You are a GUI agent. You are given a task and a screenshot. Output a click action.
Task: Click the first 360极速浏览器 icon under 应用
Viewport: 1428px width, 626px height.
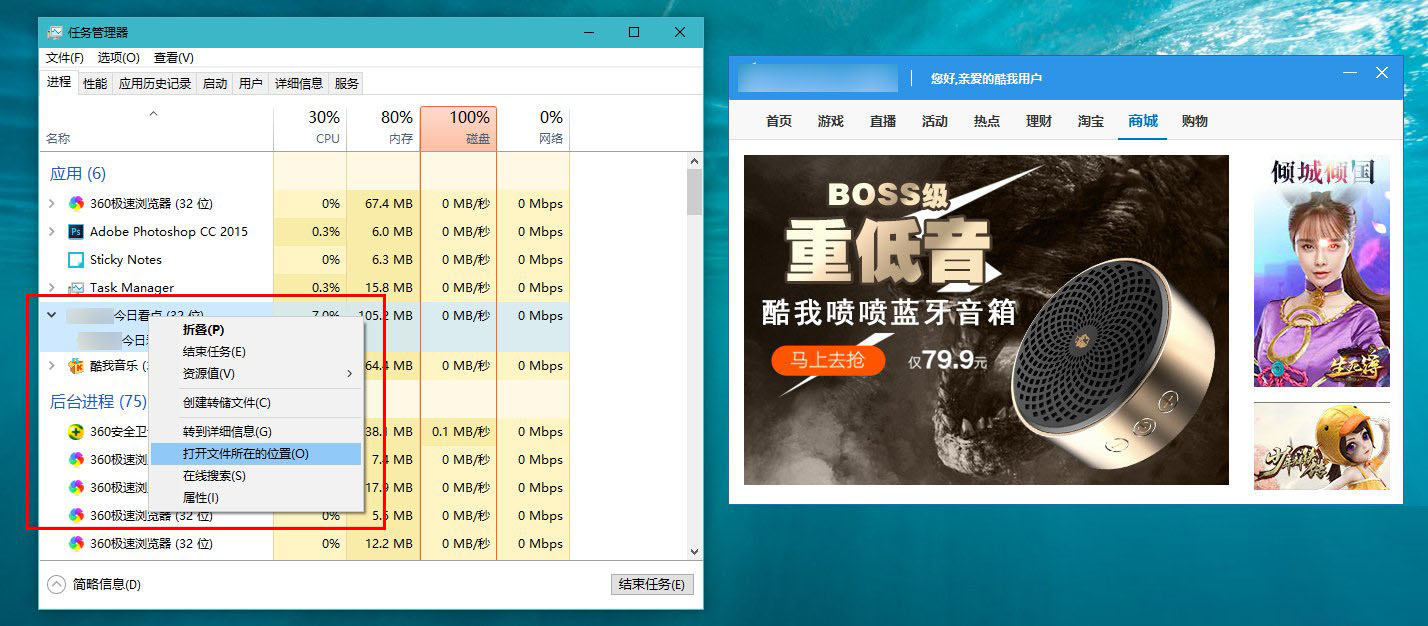point(75,204)
